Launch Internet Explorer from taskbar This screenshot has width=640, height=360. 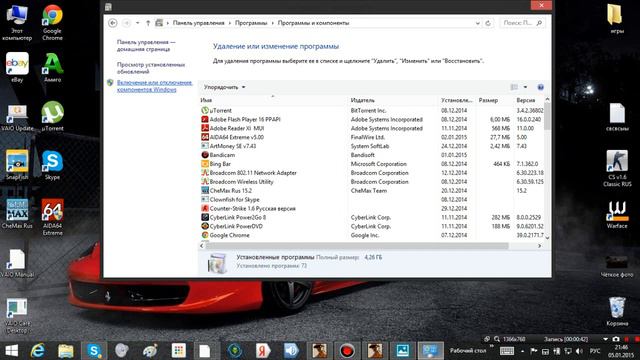click(38, 351)
